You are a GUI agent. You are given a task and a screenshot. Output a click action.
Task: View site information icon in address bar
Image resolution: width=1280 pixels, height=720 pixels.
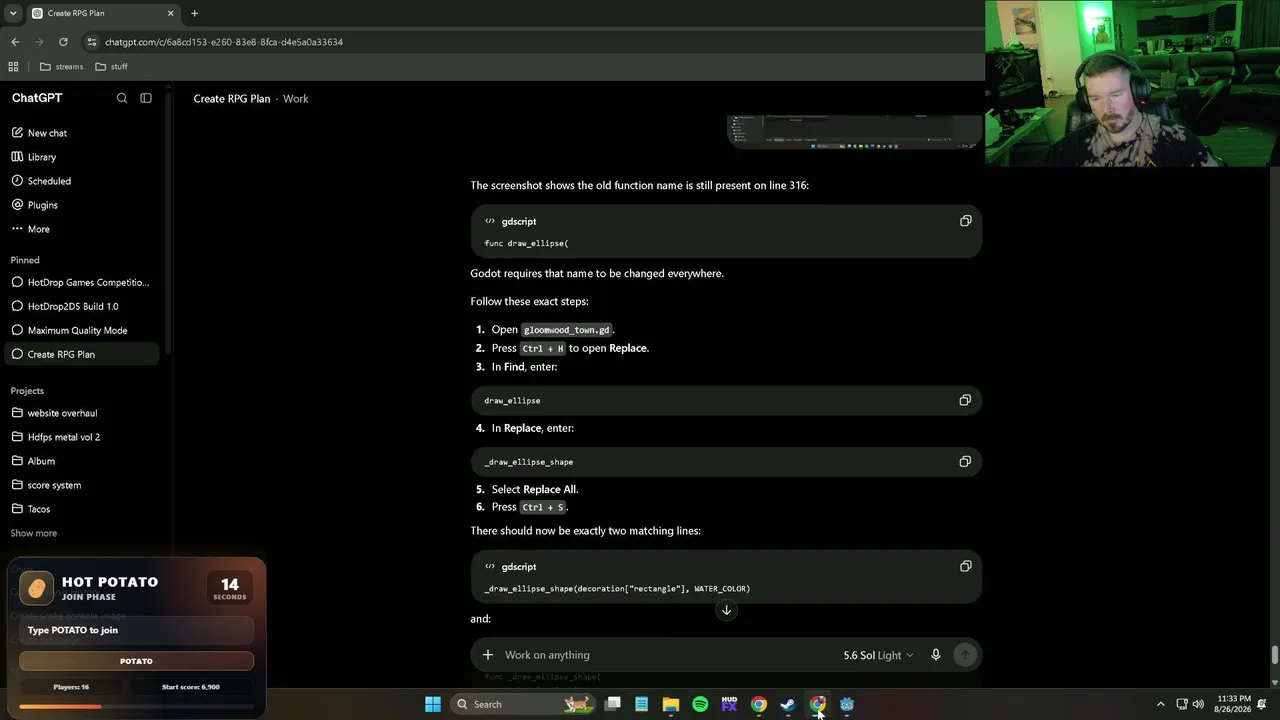coord(92,42)
